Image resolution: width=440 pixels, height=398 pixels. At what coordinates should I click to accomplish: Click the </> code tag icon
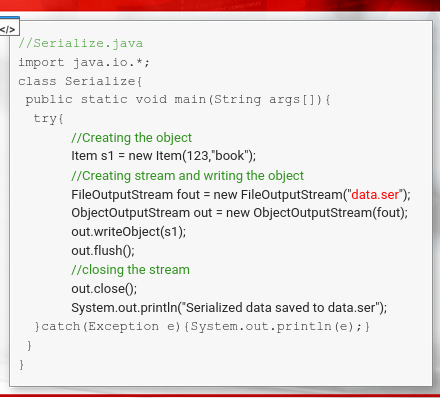[x=8, y=29]
